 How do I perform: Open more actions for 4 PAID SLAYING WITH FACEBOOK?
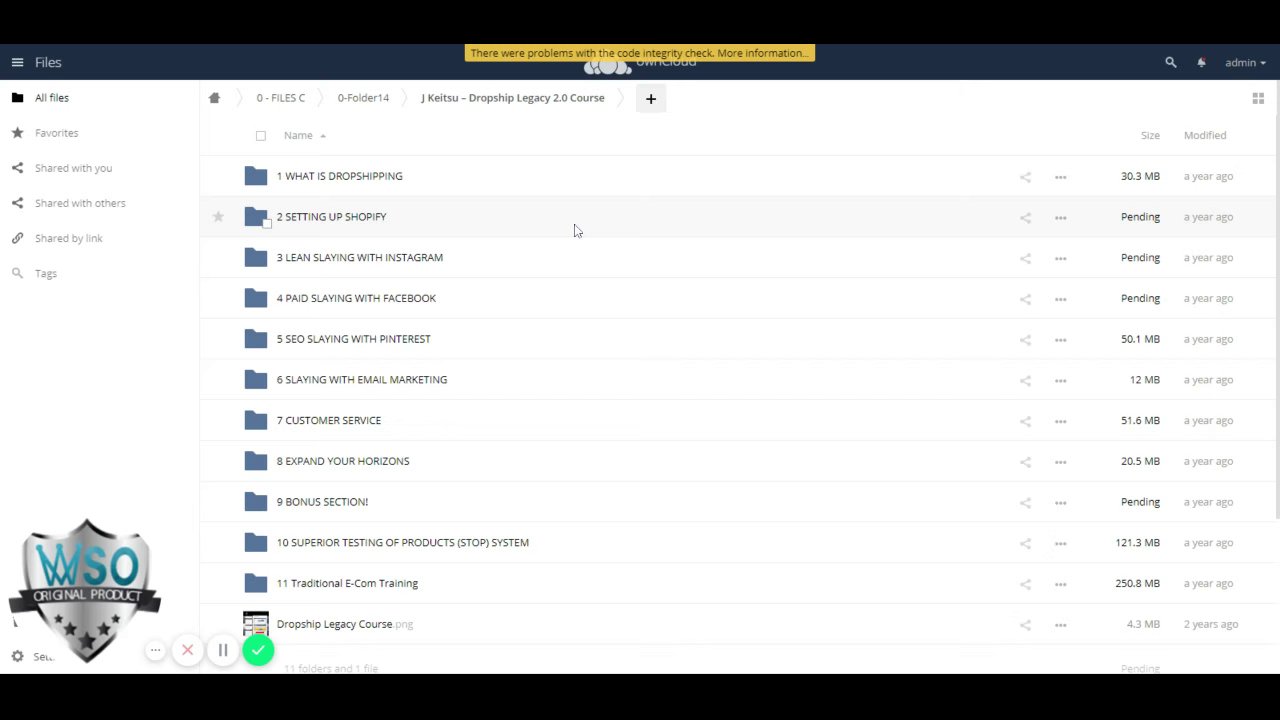(x=1060, y=299)
